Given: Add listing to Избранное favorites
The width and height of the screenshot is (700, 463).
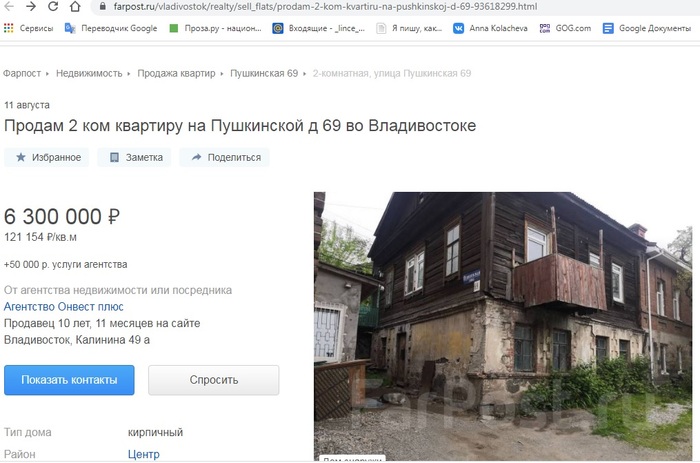Looking at the screenshot, I should point(47,157).
